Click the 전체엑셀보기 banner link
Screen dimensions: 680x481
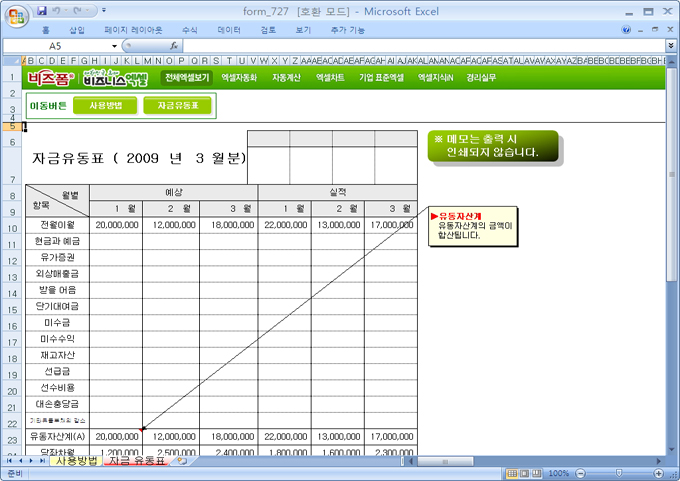point(186,77)
